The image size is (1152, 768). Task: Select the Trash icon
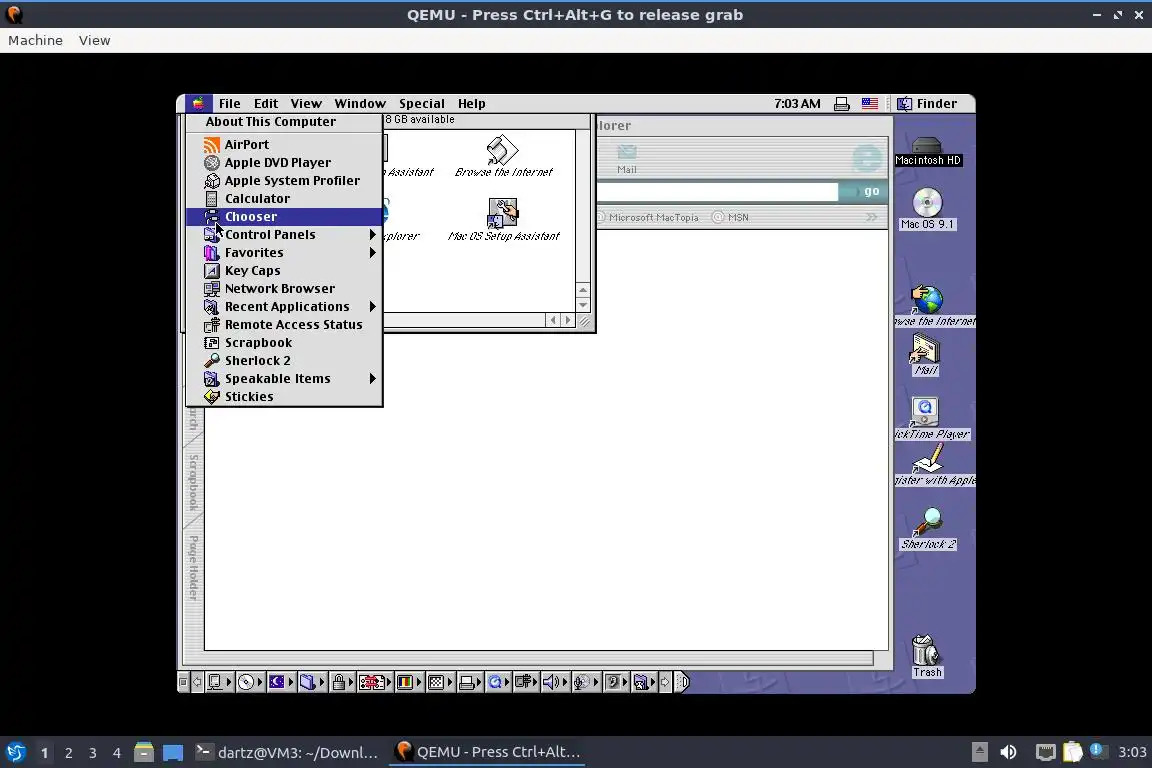926,656
